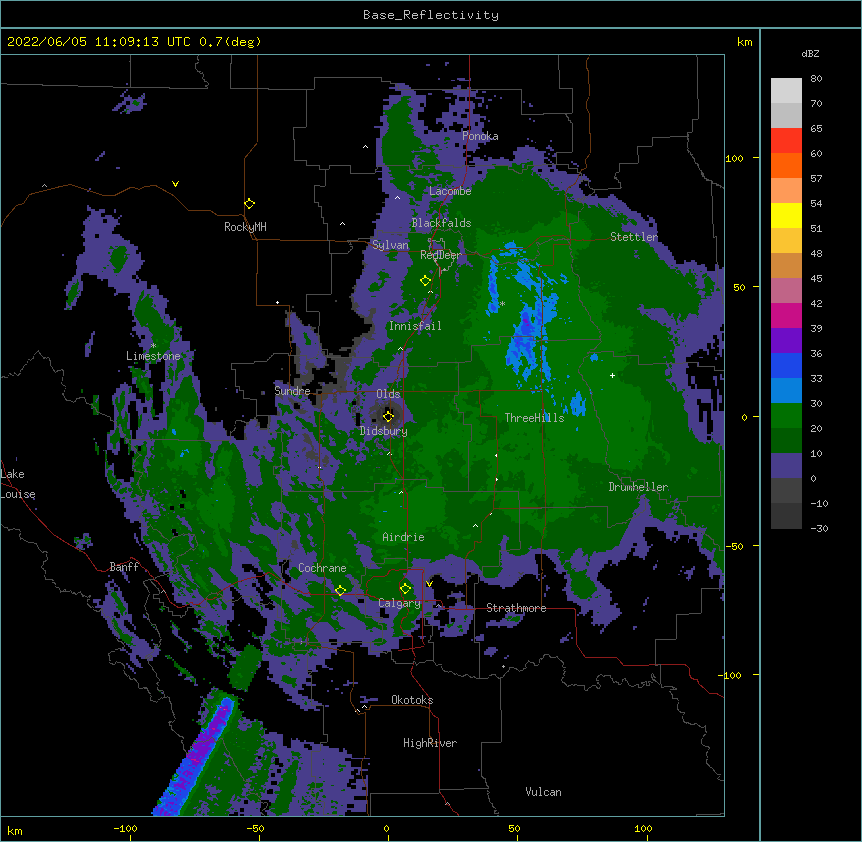Click the -30 value on dBZ scale

[819, 529]
